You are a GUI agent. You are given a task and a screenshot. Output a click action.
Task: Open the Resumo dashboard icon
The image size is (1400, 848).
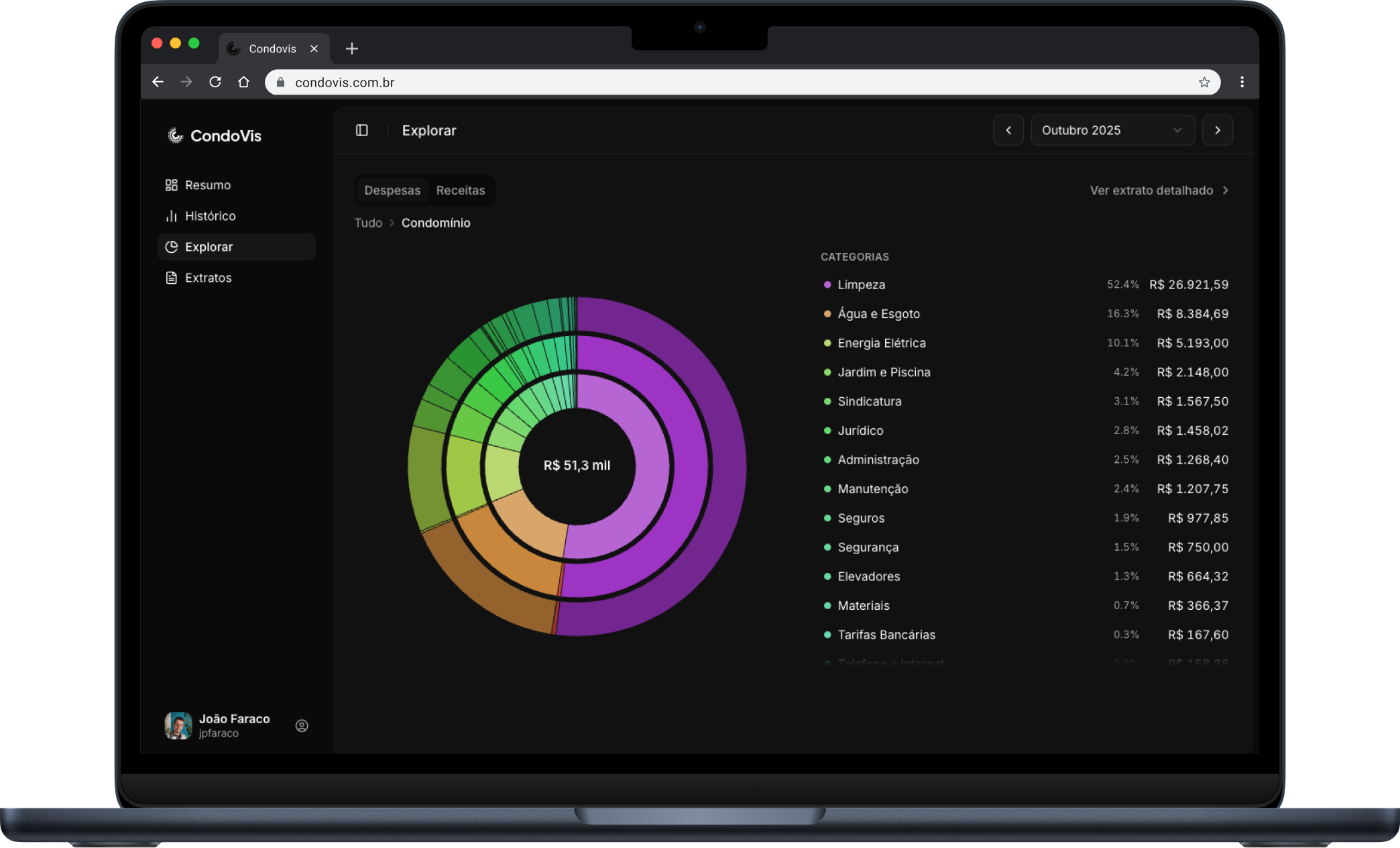tap(171, 185)
